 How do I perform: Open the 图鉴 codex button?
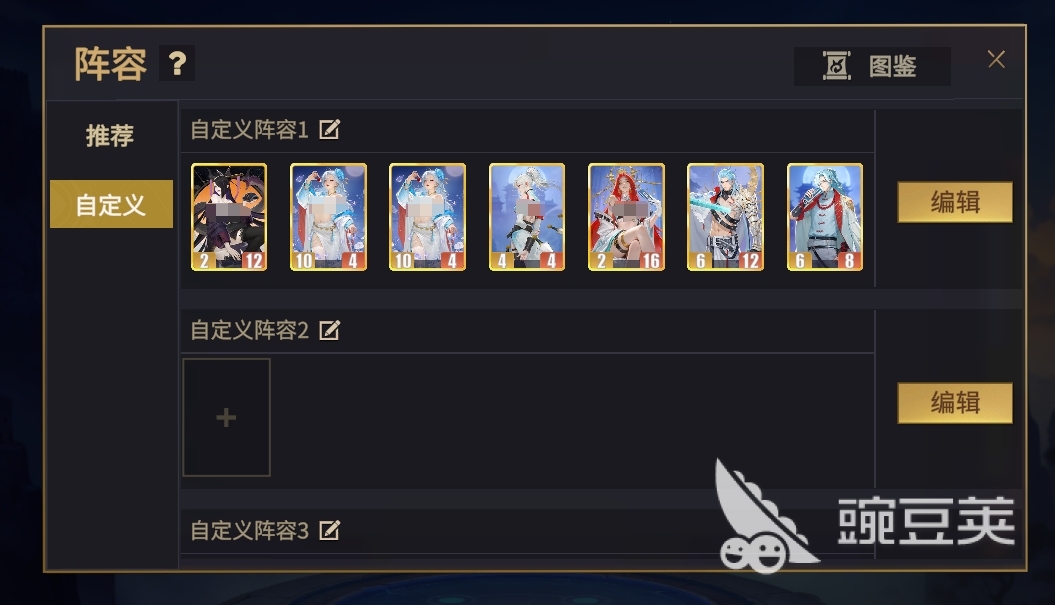tap(872, 66)
